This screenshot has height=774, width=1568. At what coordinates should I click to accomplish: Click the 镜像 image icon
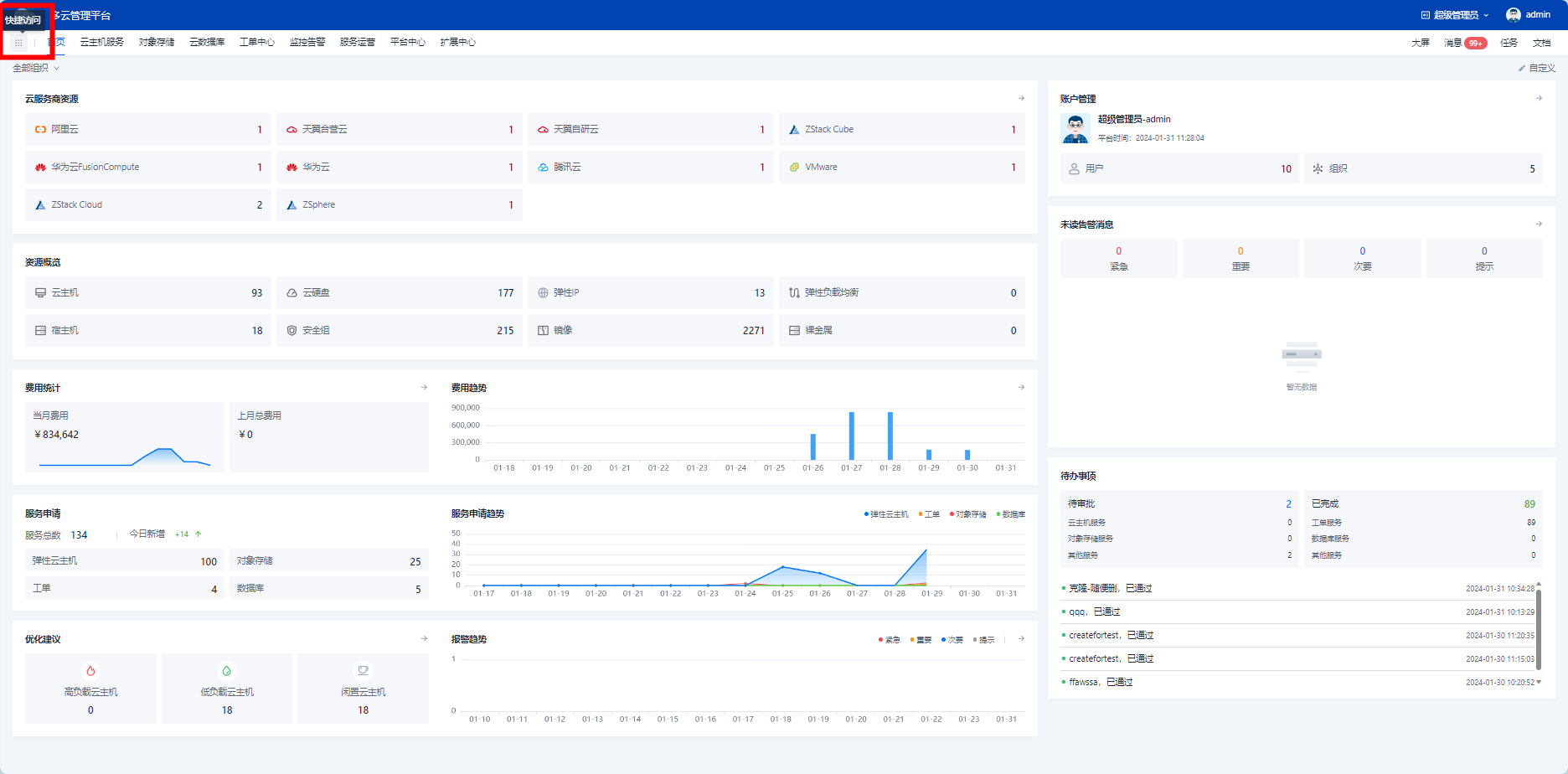tap(543, 331)
